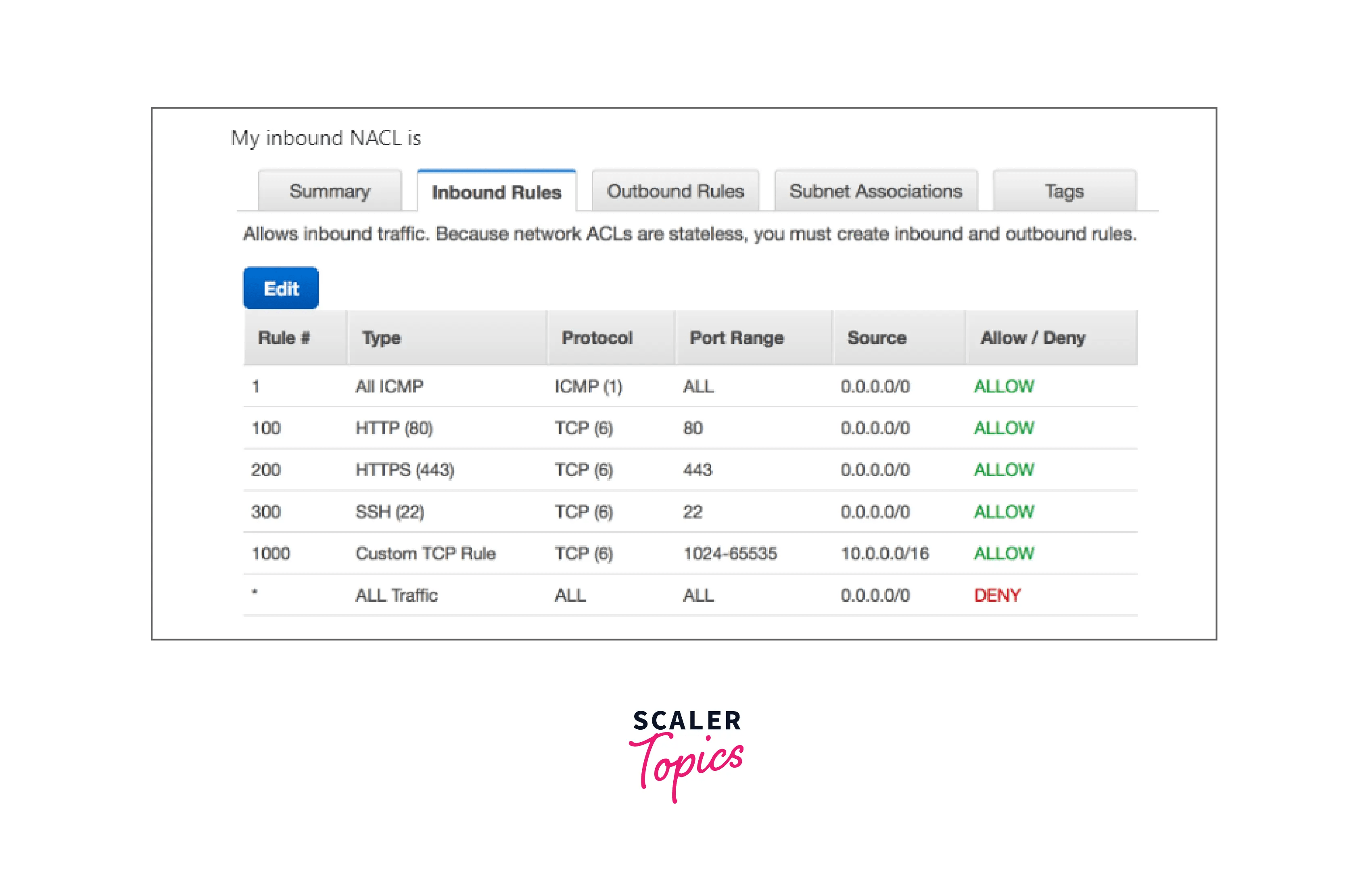Select the ALLOW value for rule 1

pyautogui.click(x=1003, y=386)
